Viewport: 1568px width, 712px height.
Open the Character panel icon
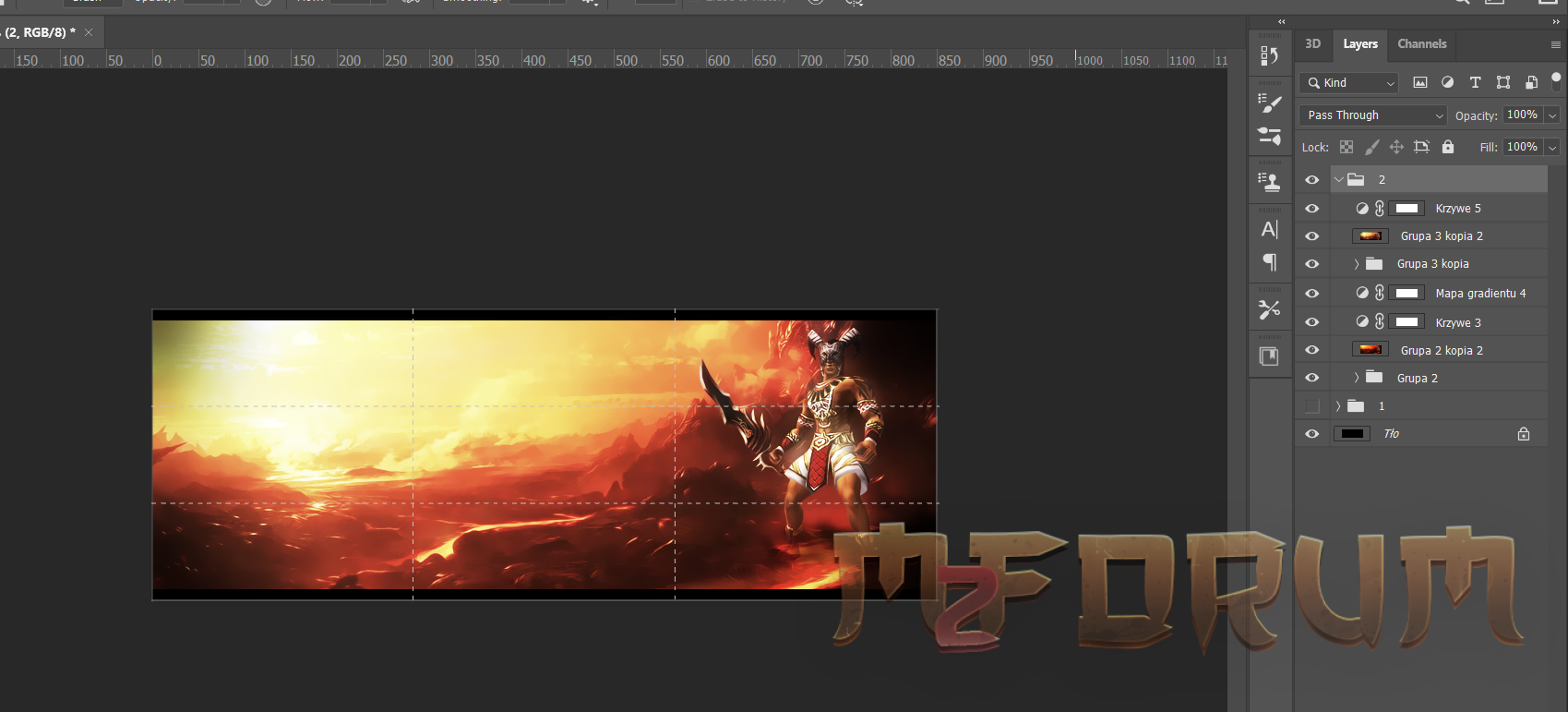click(x=1270, y=229)
